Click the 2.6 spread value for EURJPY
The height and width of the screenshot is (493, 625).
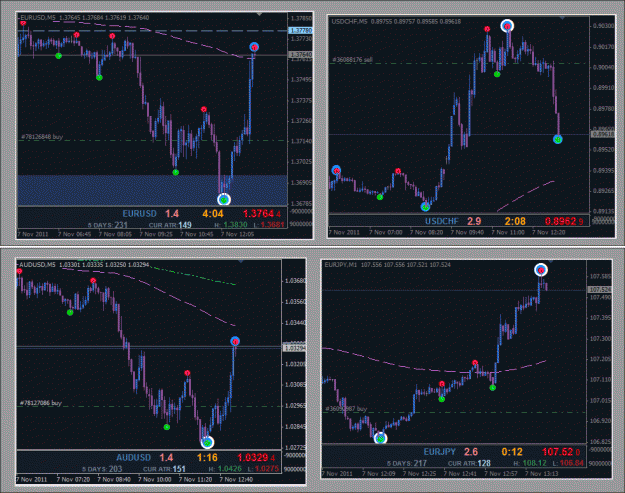click(x=471, y=452)
